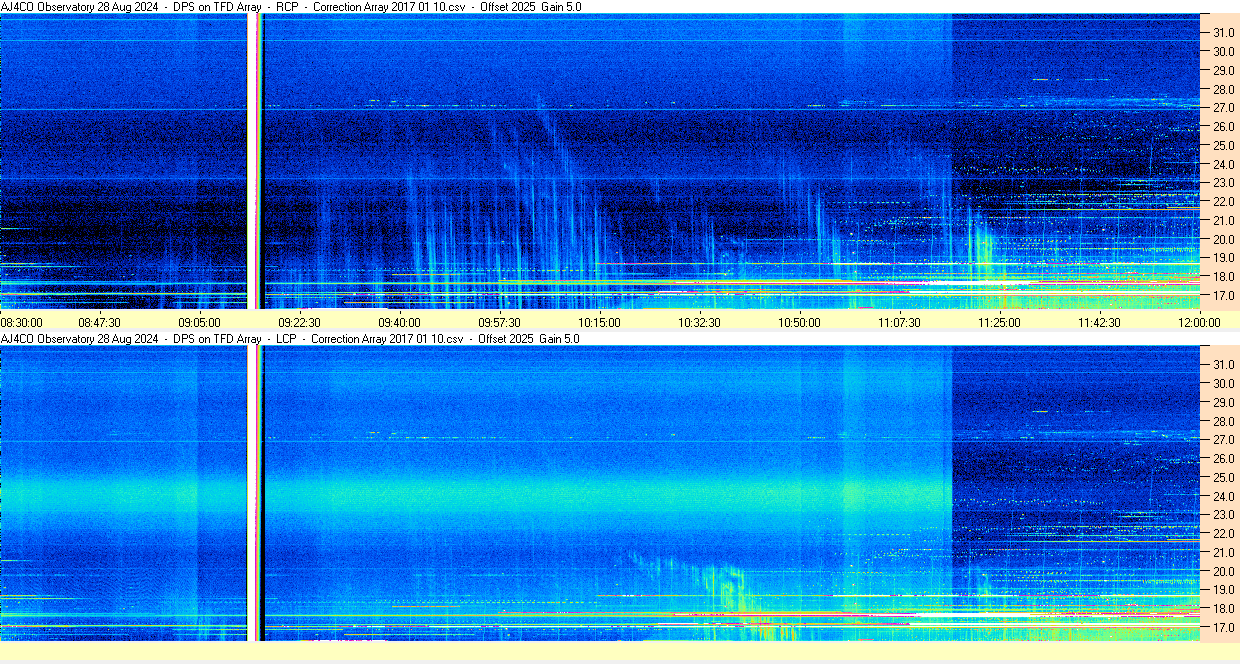Click 30.0 frequency label in LCP panel
This screenshot has height=664, width=1240.
click(x=1223, y=383)
